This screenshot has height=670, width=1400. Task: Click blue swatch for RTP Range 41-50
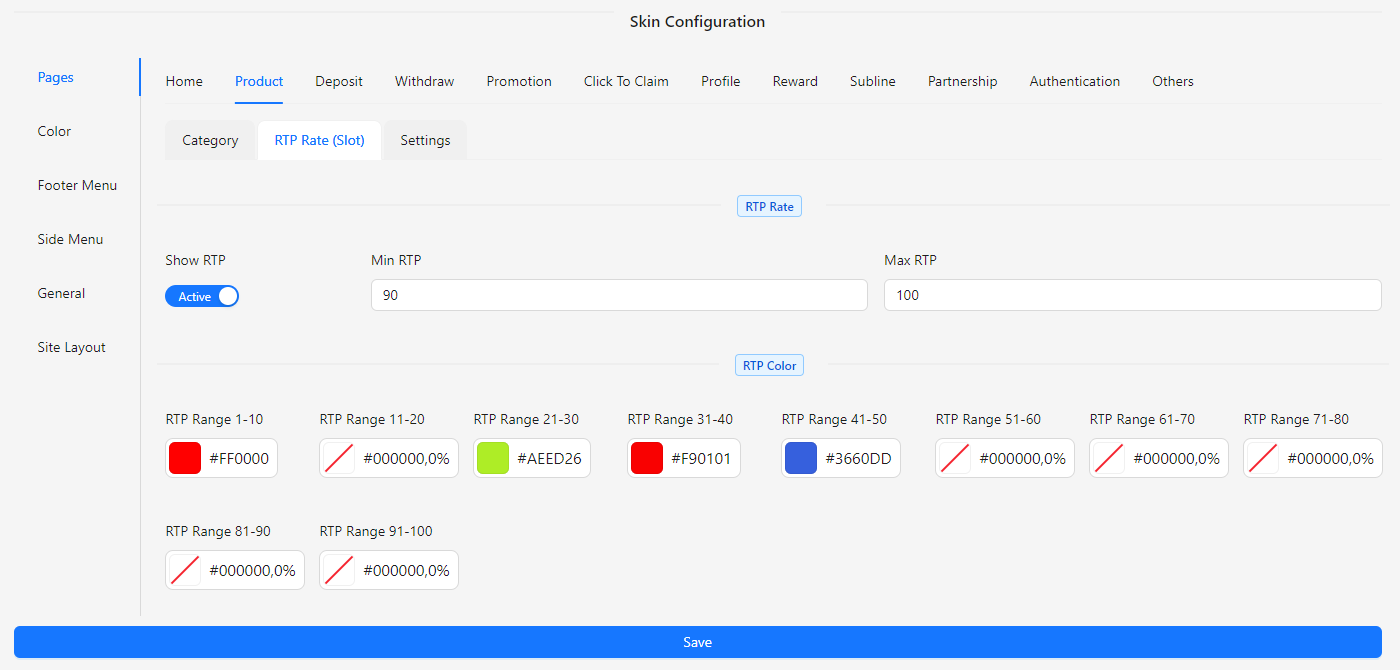pos(801,458)
